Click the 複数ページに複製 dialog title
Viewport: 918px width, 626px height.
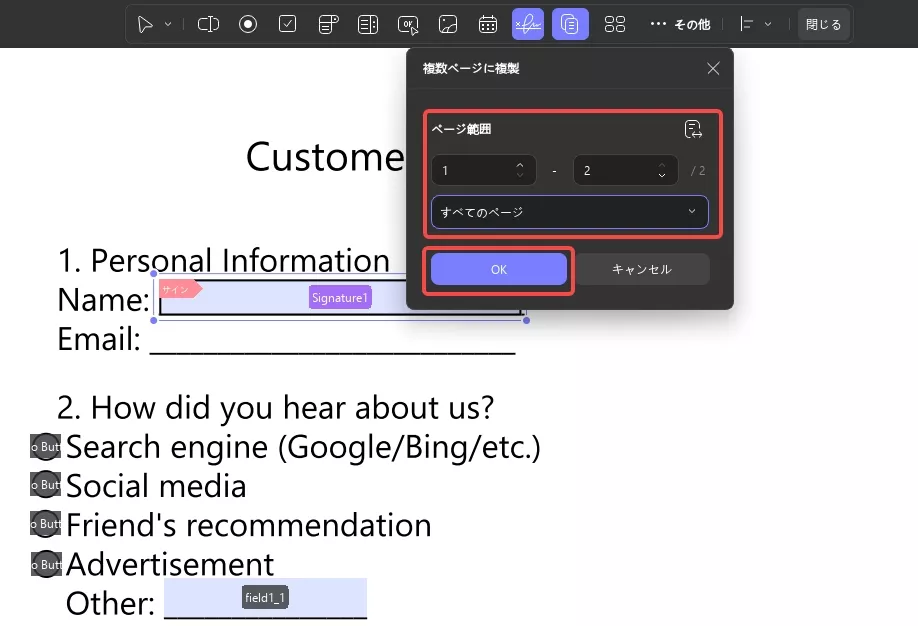coord(471,69)
